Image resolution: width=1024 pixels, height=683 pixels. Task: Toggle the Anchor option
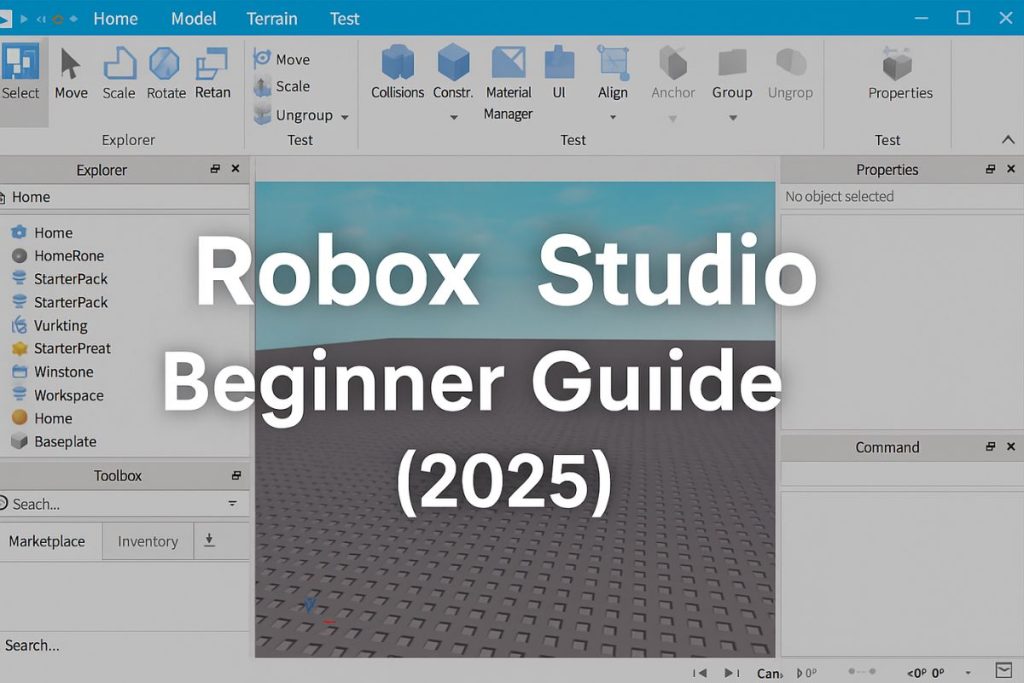[x=673, y=72]
